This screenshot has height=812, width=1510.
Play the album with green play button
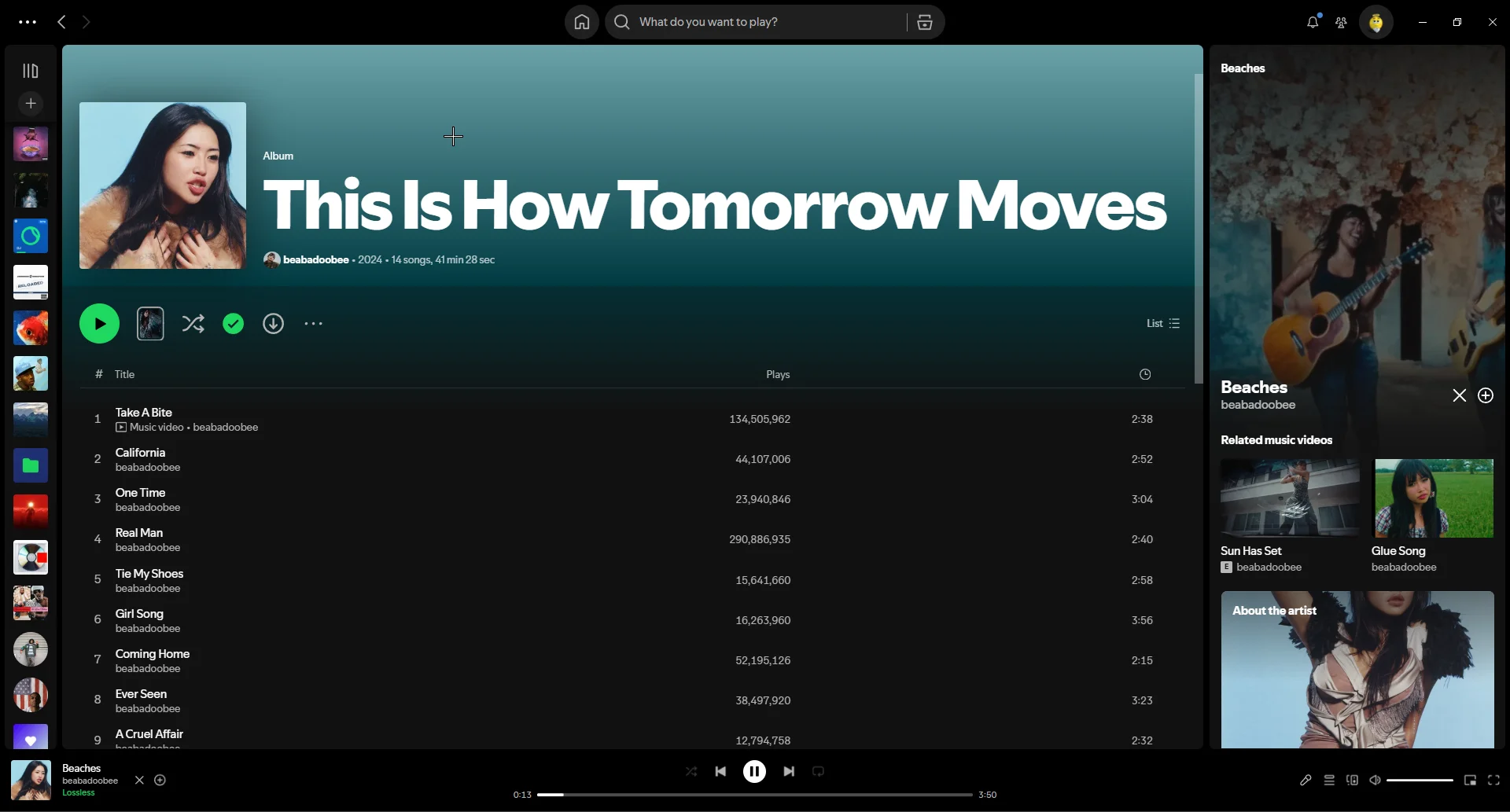pyautogui.click(x=99, y=323)
